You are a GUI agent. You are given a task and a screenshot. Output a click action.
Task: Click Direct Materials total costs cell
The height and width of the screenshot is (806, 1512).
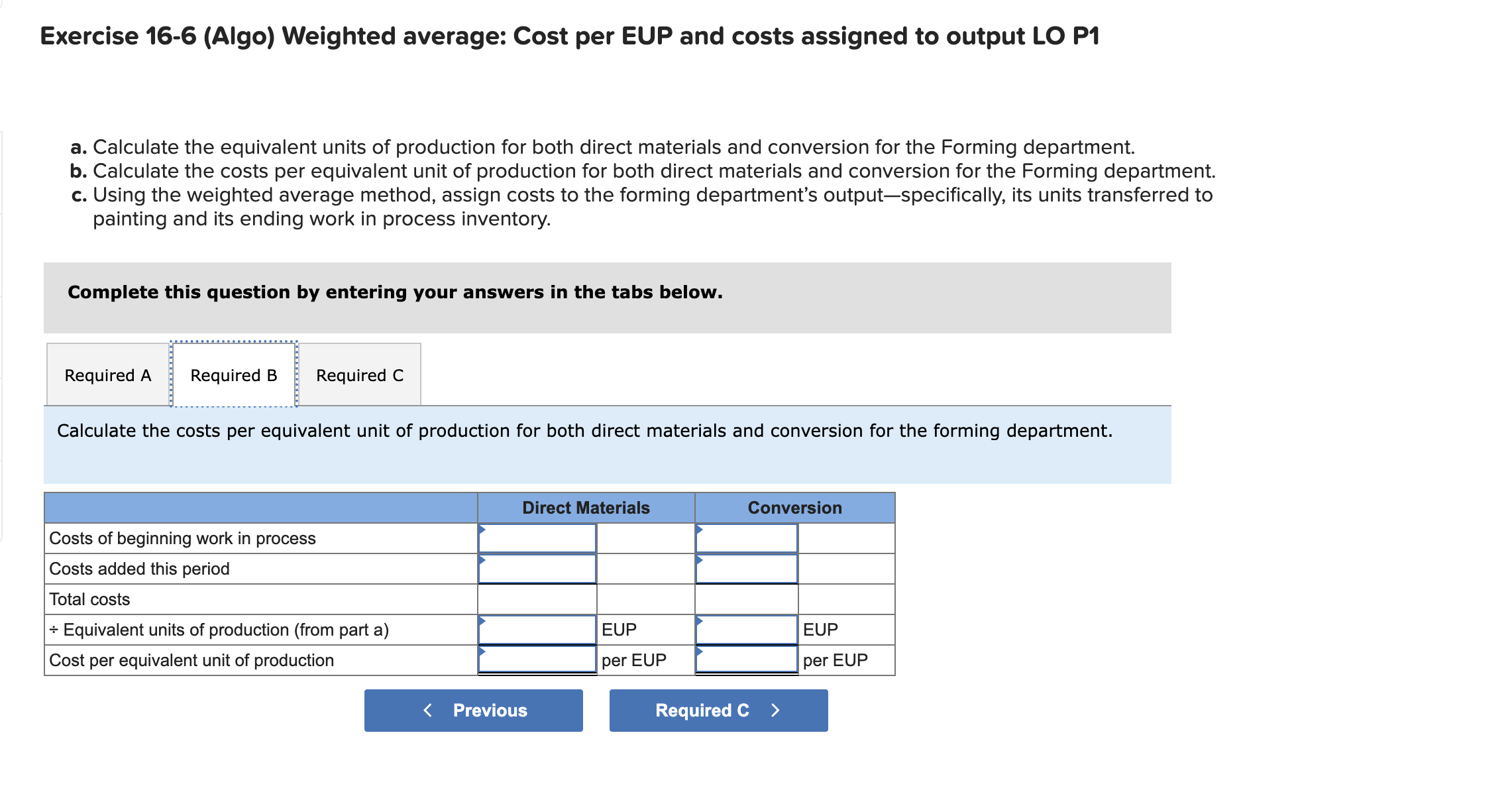click(x=537, y=600)
